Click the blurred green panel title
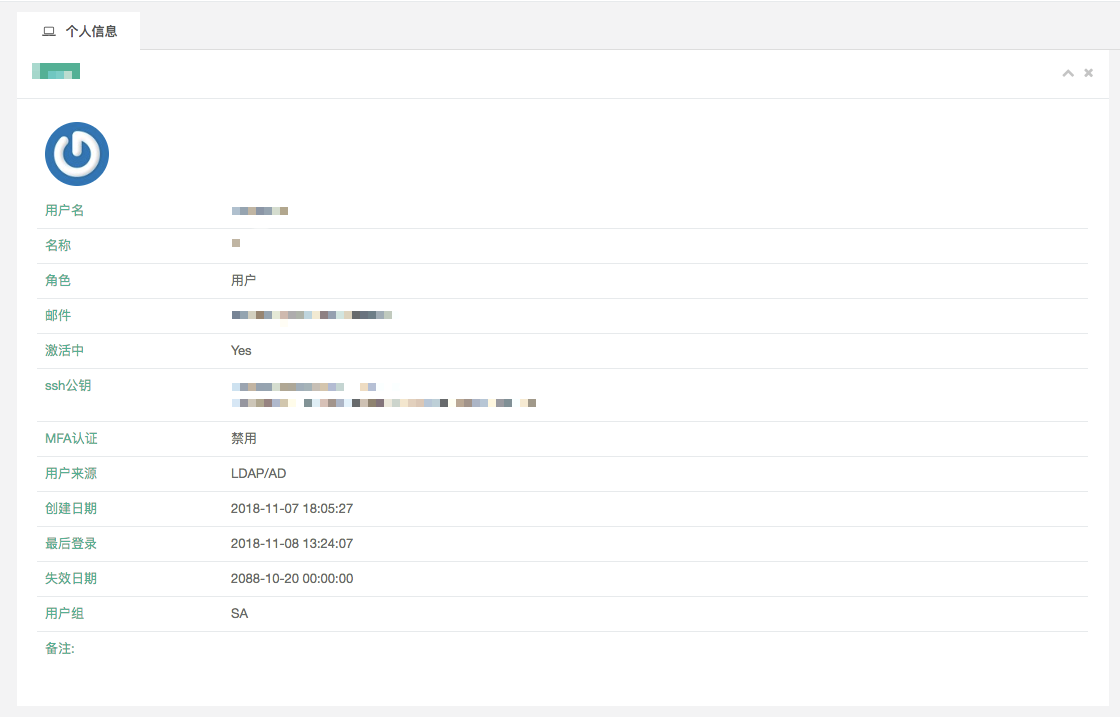This screenshot has width=1120, height=717. click(56, 71)
